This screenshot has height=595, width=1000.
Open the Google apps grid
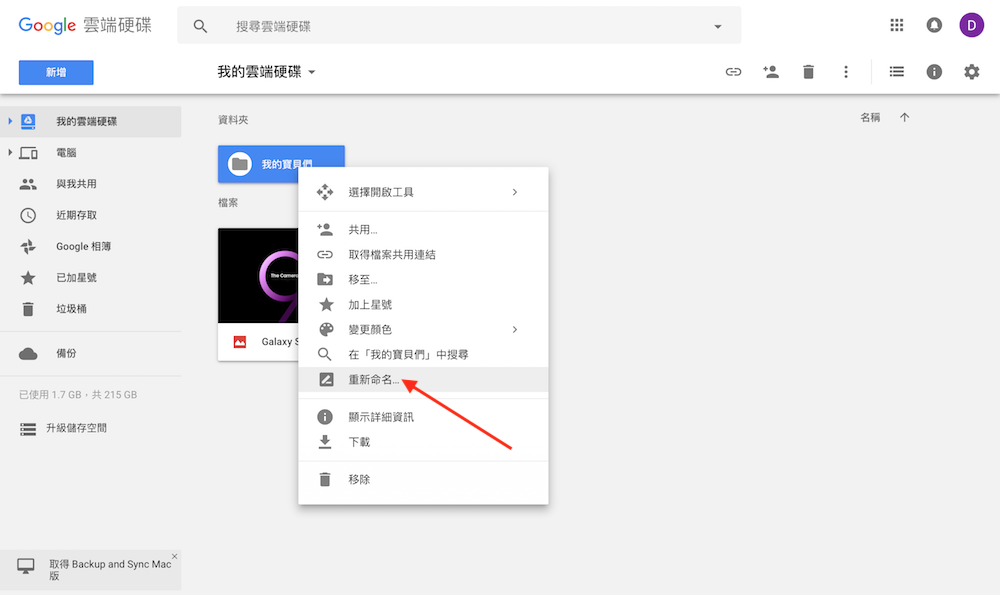coord(897,24)
